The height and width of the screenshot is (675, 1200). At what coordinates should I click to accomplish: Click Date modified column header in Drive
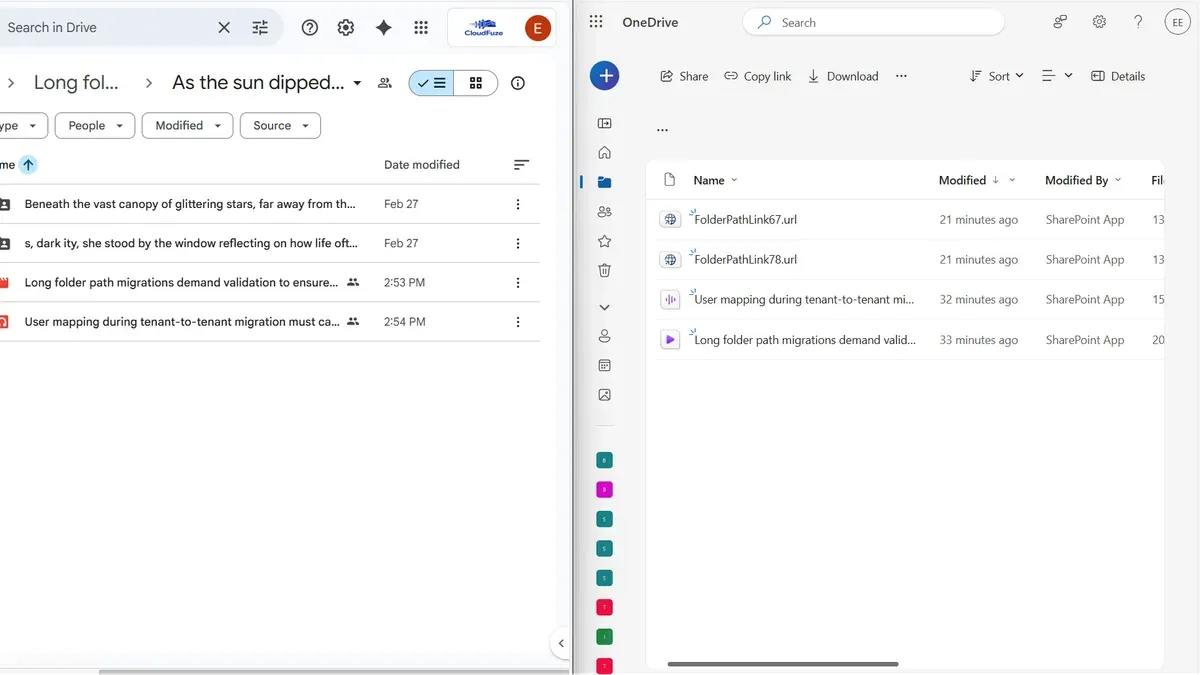point(422,165)
